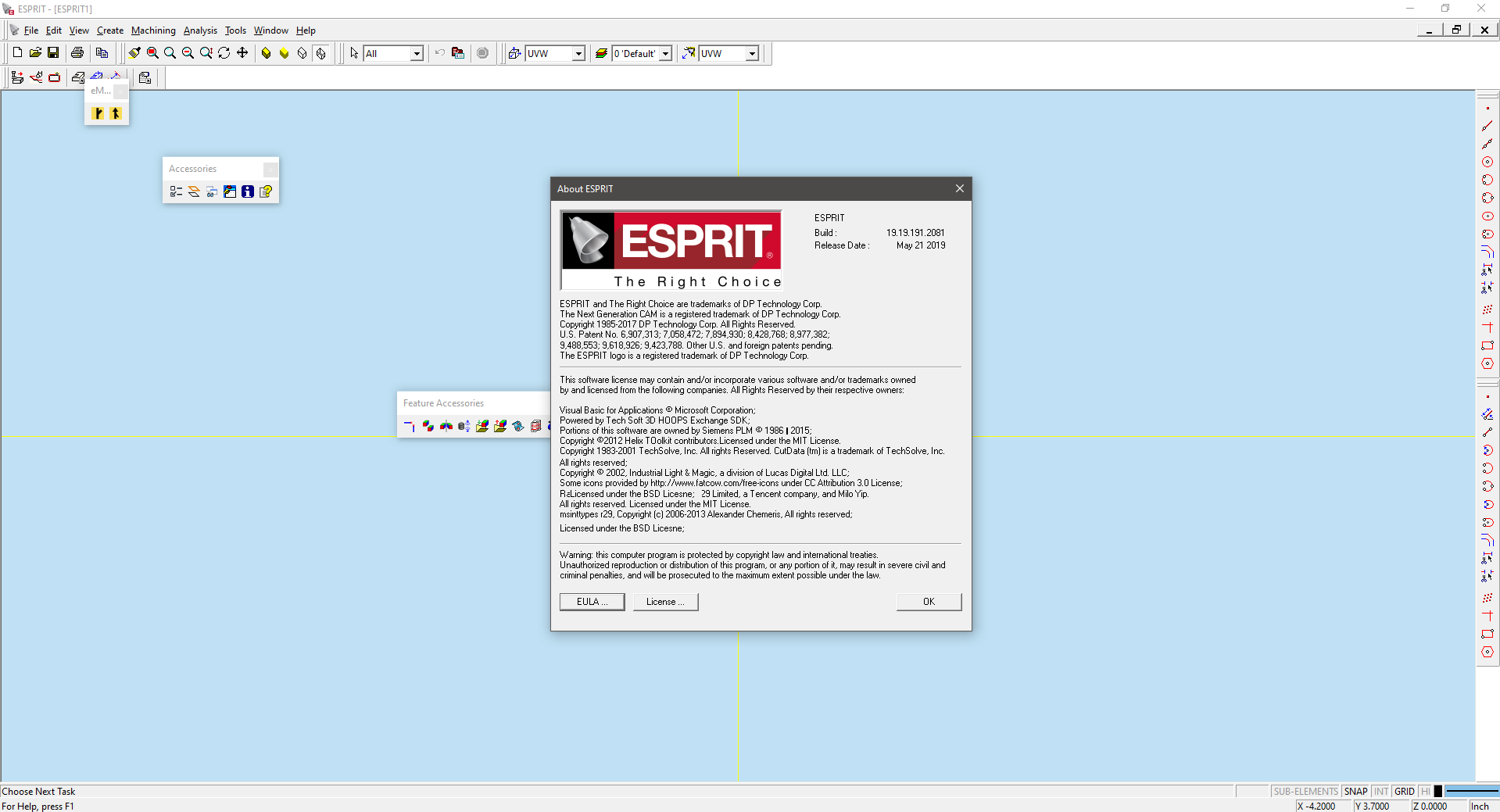Click the first icon in Feature Accessories toolbar
1500x812 pixels.
point(410,426)
